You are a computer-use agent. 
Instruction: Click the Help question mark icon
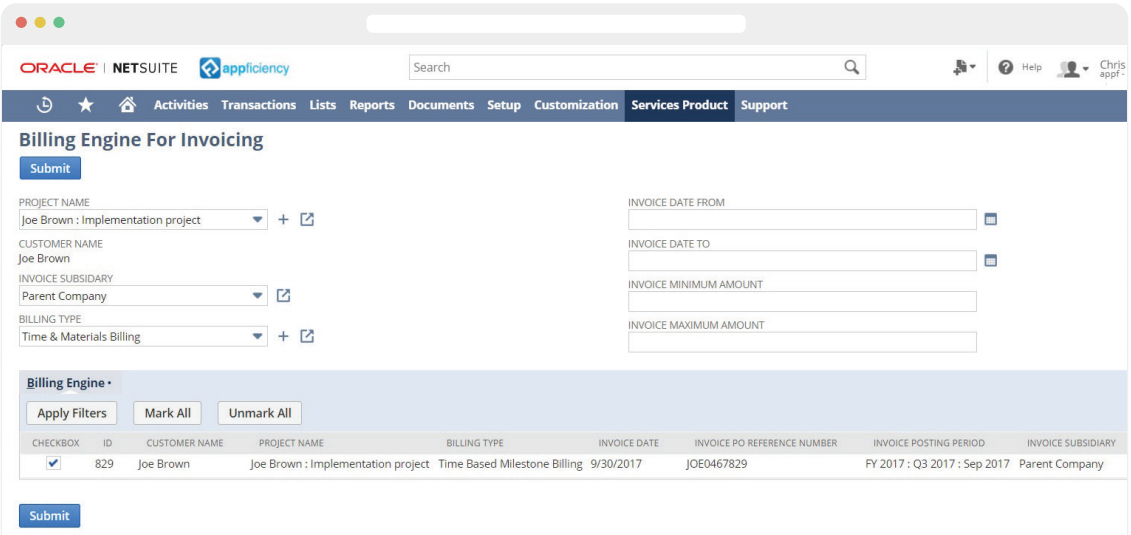[x=1006, y=67]
